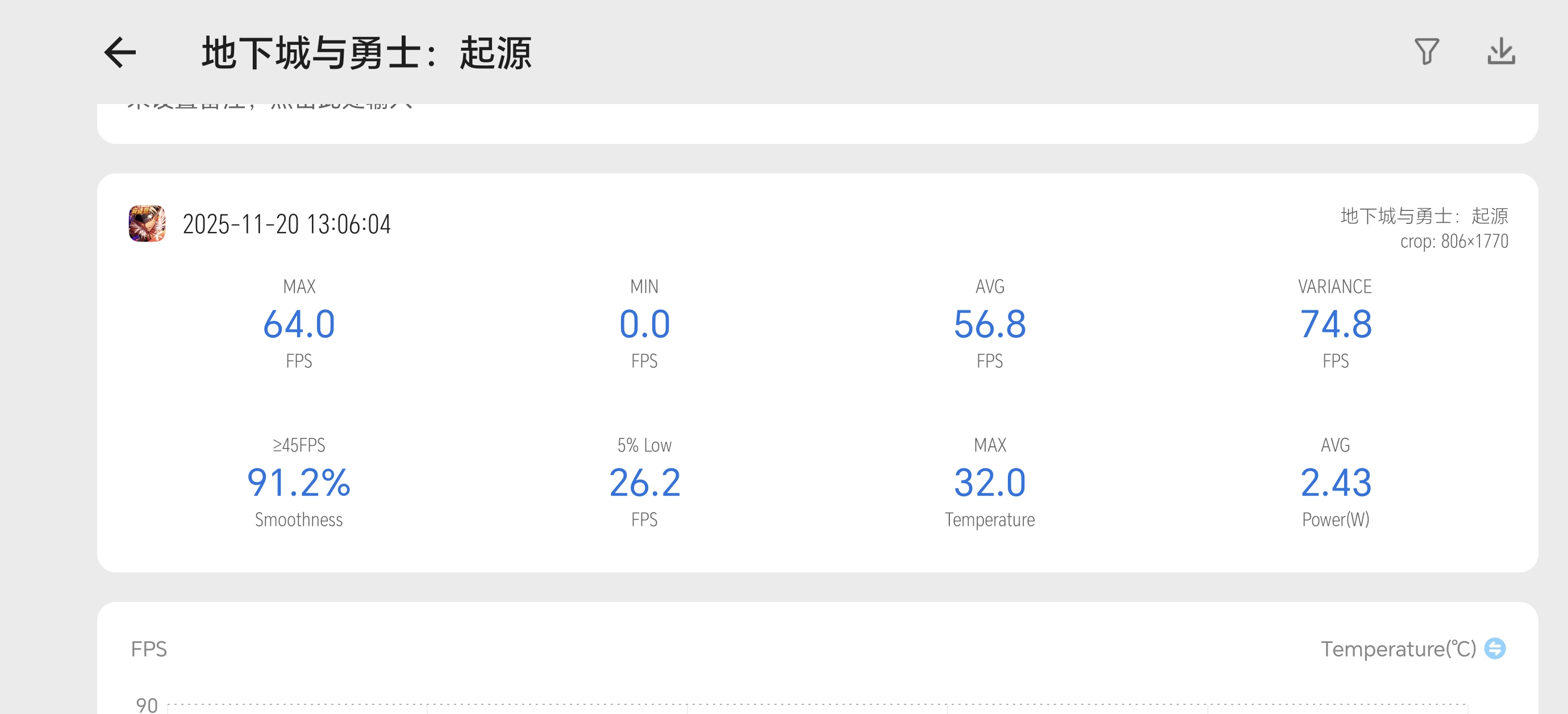Screen dimensions: 1568x714
Task: Click the VARIANCE value 74.8
Action: [1335, 323]
